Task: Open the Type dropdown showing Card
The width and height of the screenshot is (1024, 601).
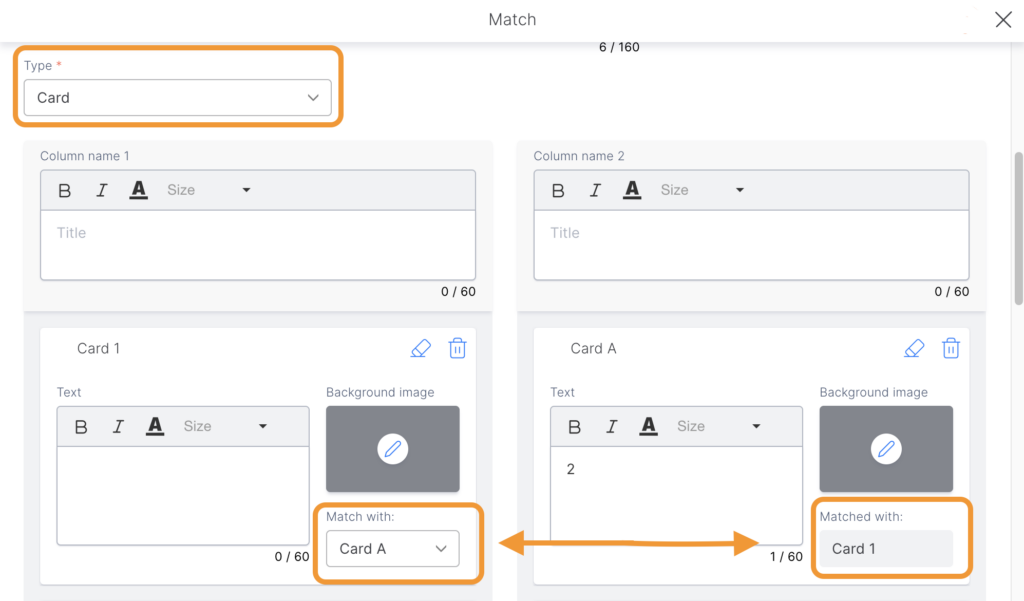Action: coord(177,98)
